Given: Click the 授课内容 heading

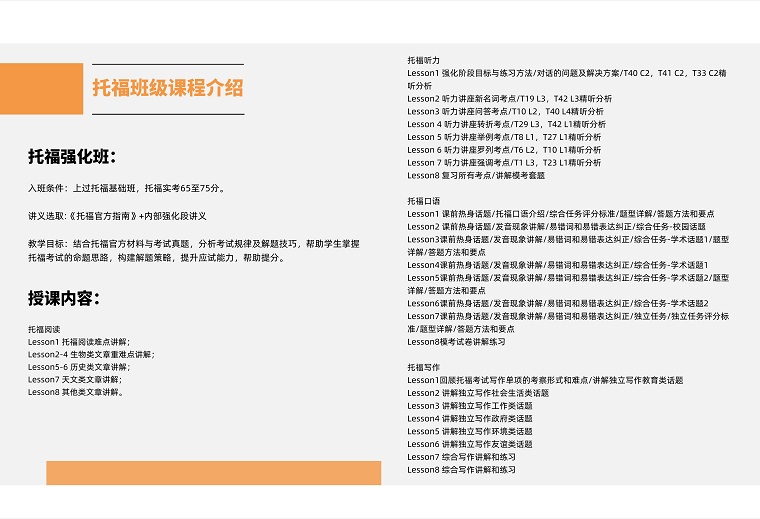Looking at the screenshot, I should pyautogui.click(x=64, y=298).
